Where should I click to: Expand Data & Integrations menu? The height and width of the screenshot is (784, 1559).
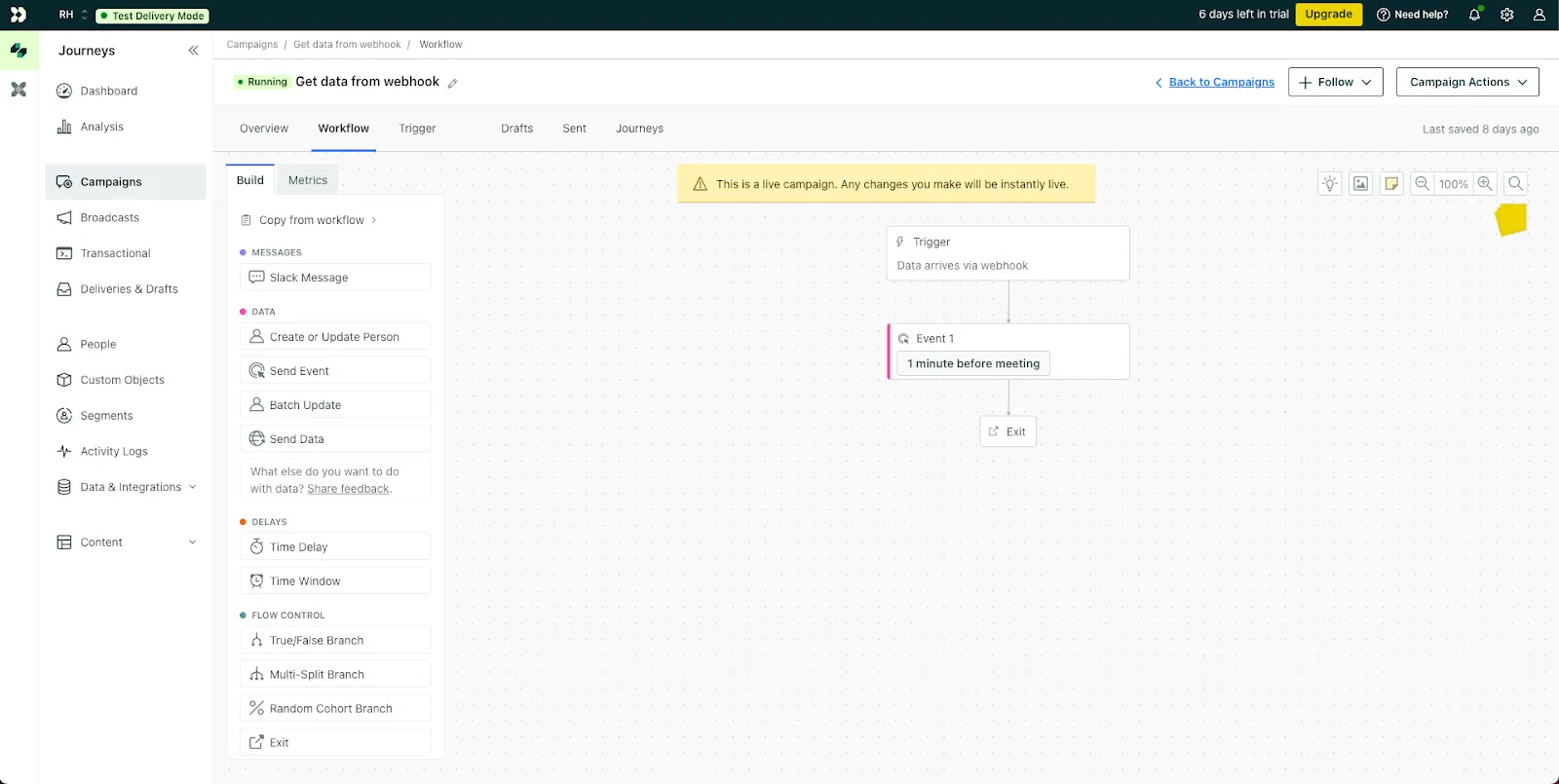coord(127,487)
